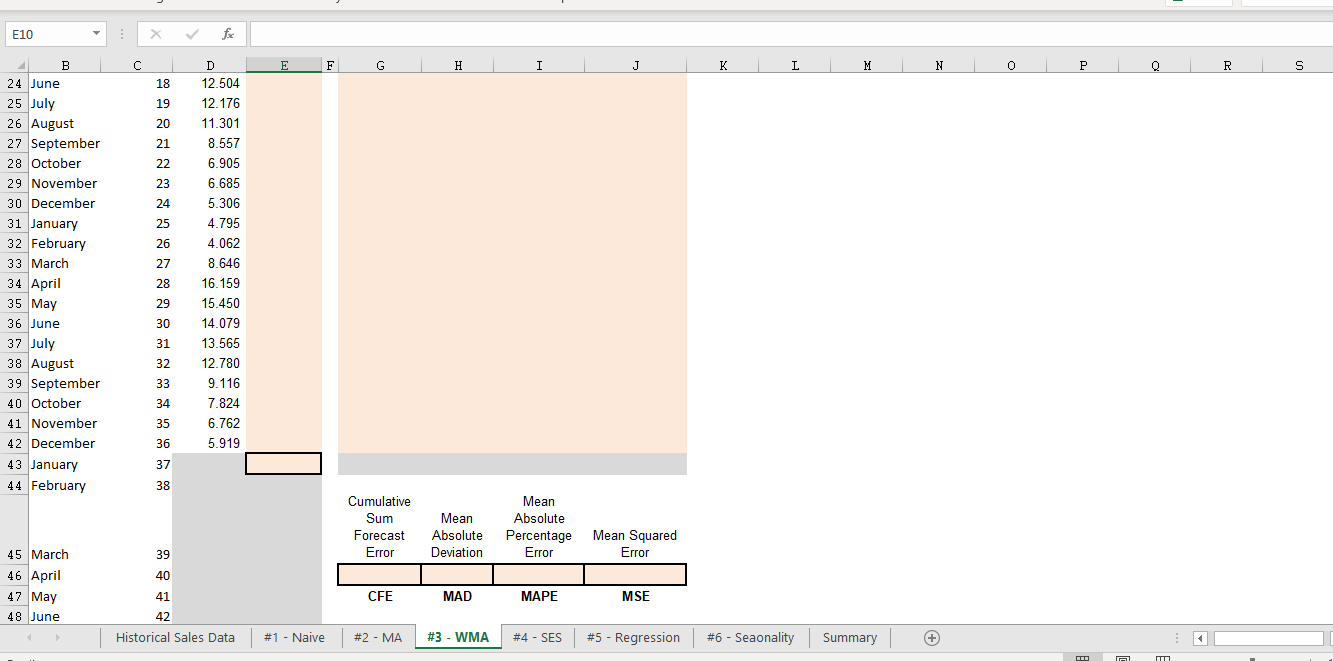The height and width of the screenshot is (661, 1333).
Task: Click the Enter (checkmark) icon beside the formula bar
Action: (x=190, y=33)
